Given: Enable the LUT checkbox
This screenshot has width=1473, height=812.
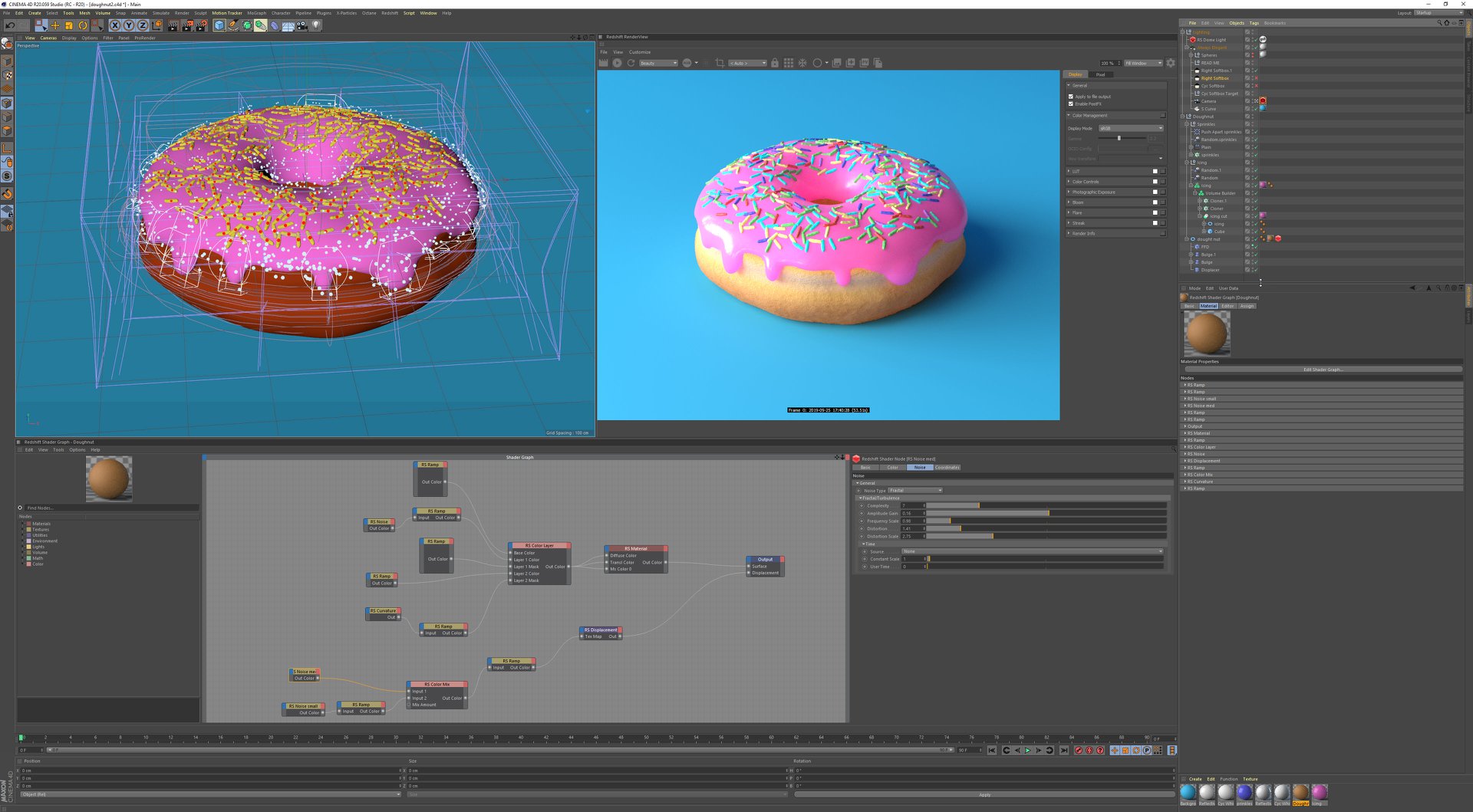Looking at the screenshot, I should (1155, 171).
